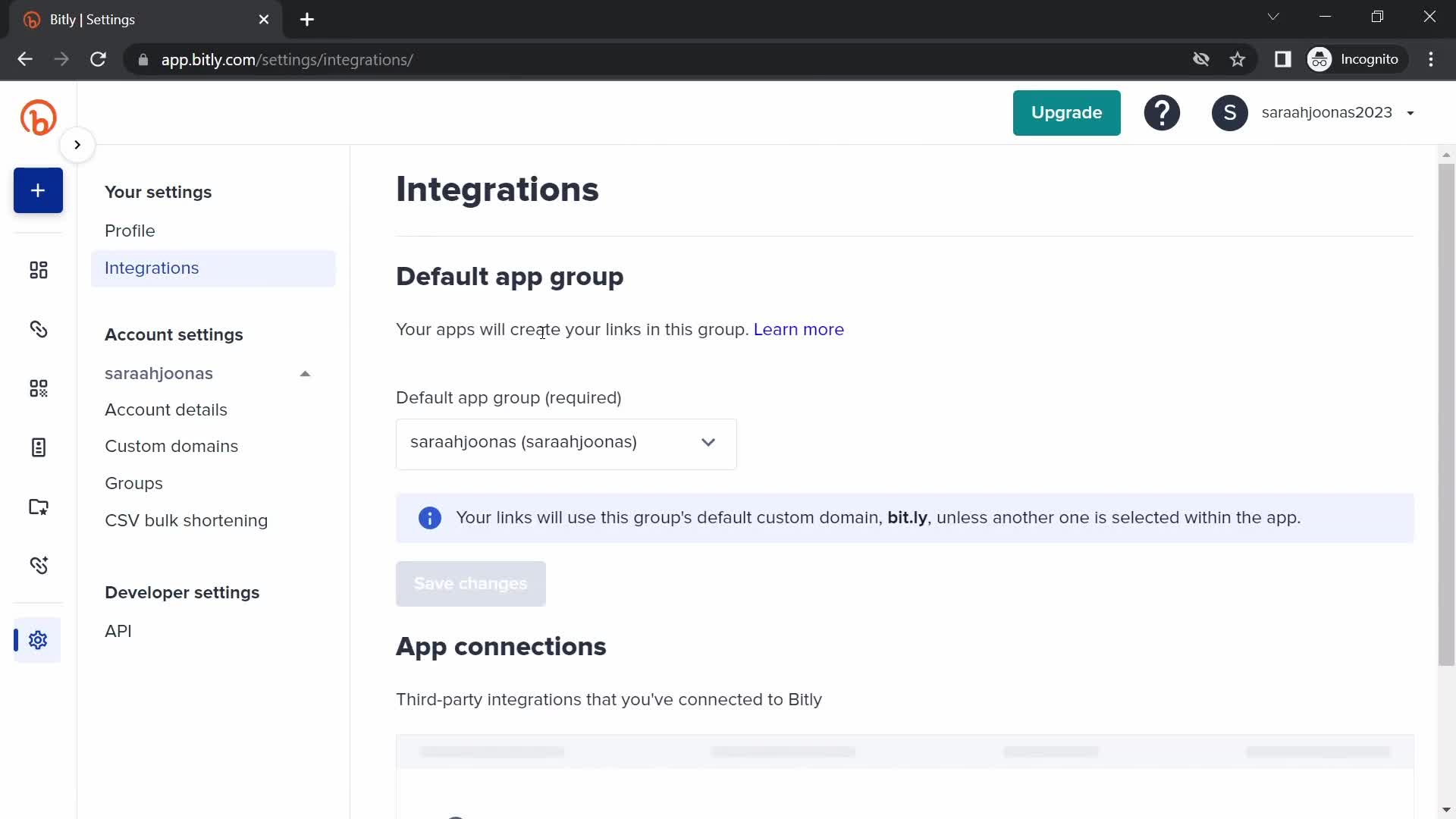The image size is (1456, 819).
Task: Click the Your settings section header
Action: (x=158, y=192)
